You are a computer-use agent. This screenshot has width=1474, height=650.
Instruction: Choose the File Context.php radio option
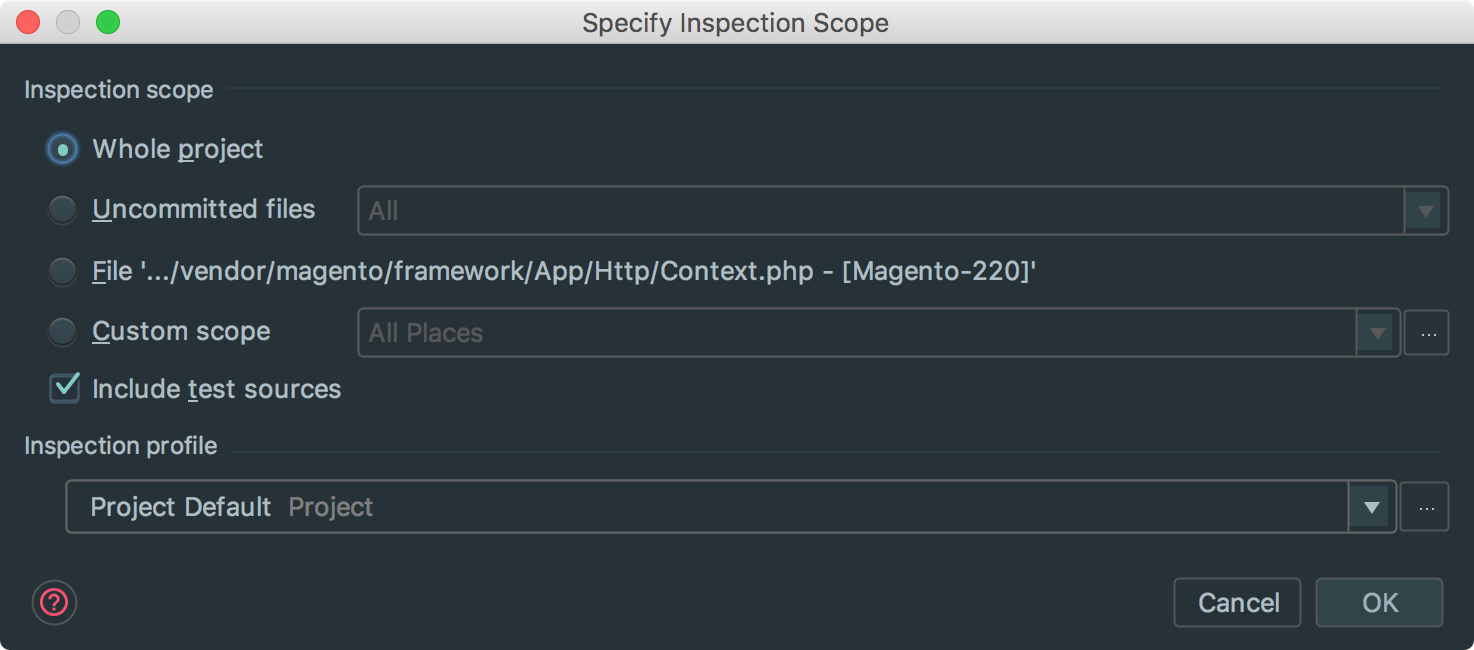pos(63,271)
